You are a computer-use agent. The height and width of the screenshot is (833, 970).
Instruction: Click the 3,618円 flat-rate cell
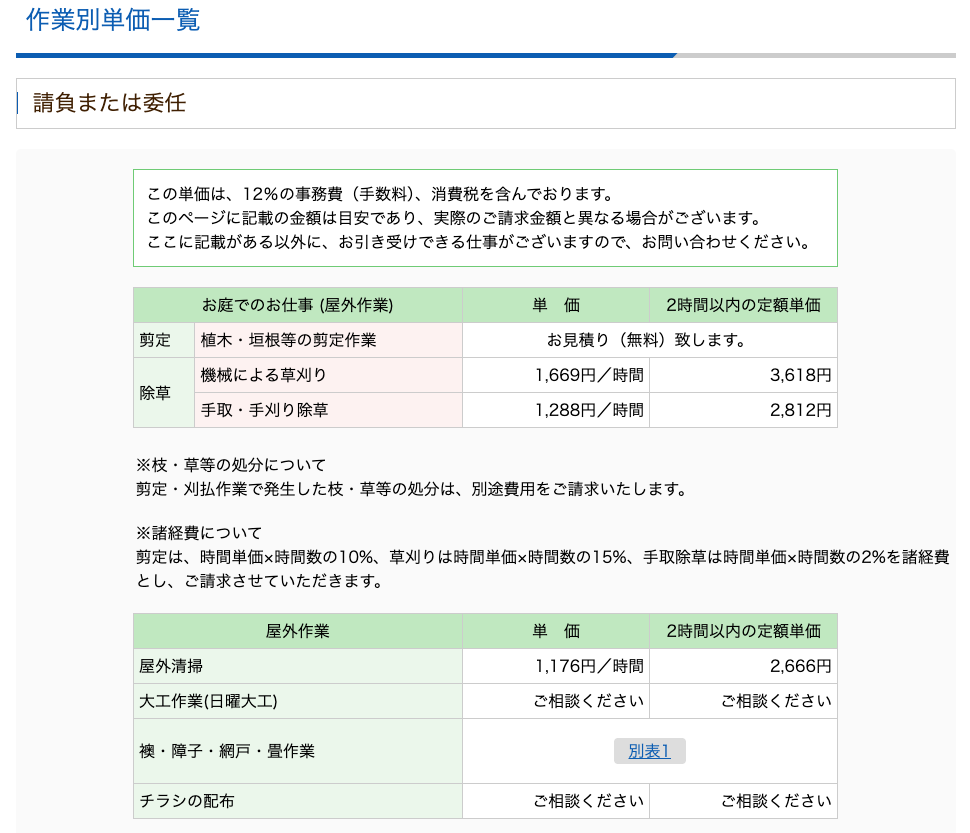[801, 375]
